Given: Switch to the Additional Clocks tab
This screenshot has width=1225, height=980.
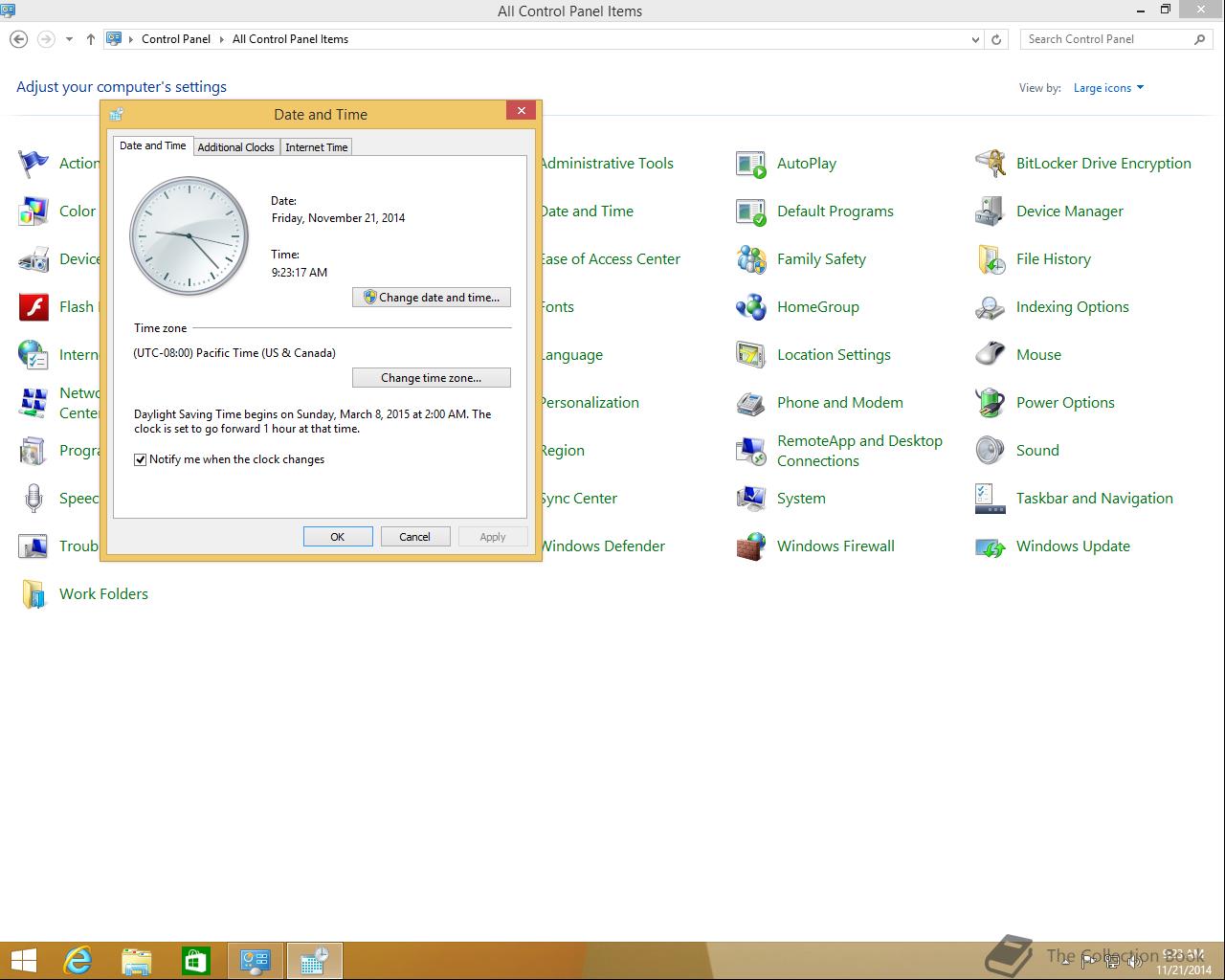Looking at the screenshot, I should tap(235, 147).
